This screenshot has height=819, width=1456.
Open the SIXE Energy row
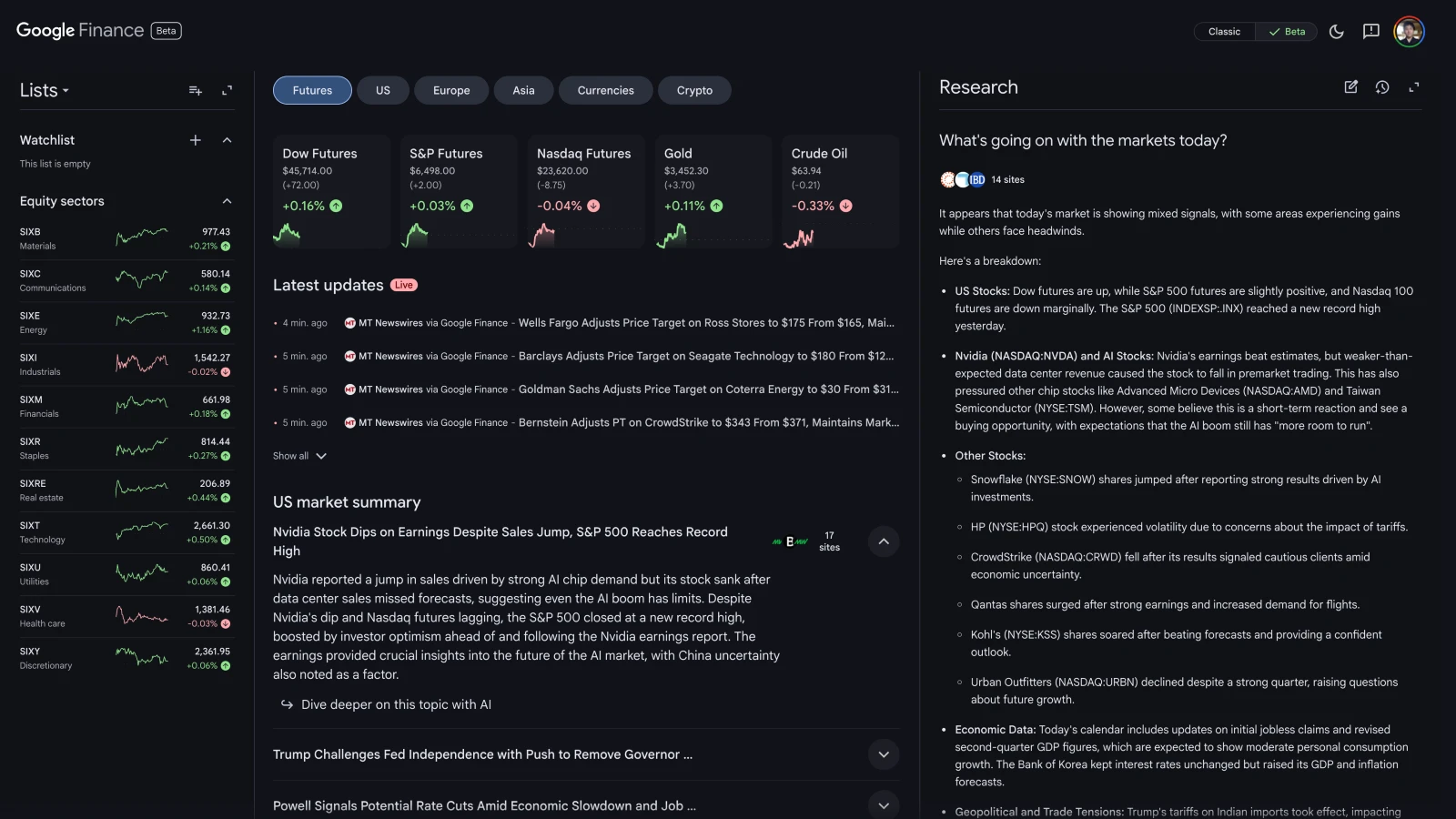[x=126, y=322]
